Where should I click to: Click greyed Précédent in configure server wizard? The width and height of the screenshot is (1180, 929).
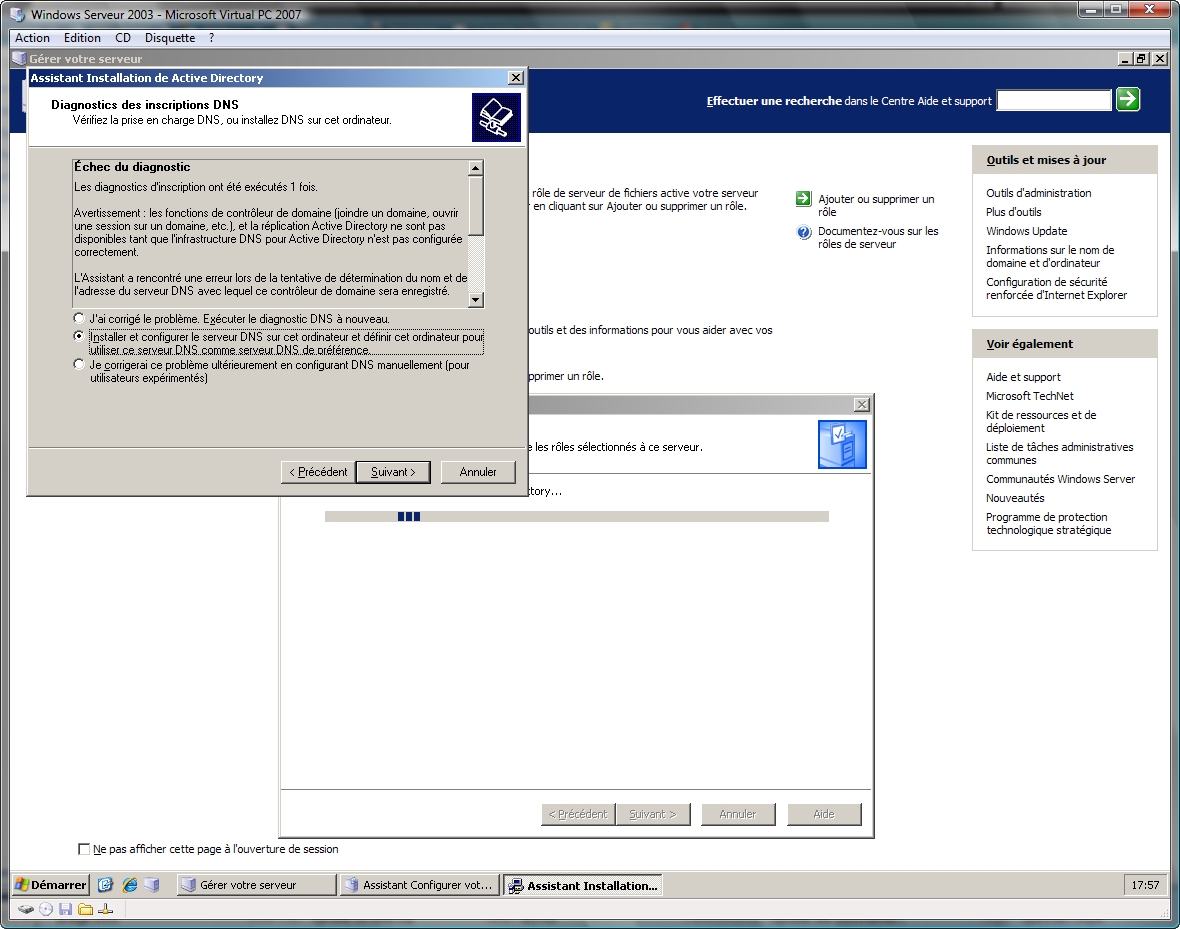(578, 814)
